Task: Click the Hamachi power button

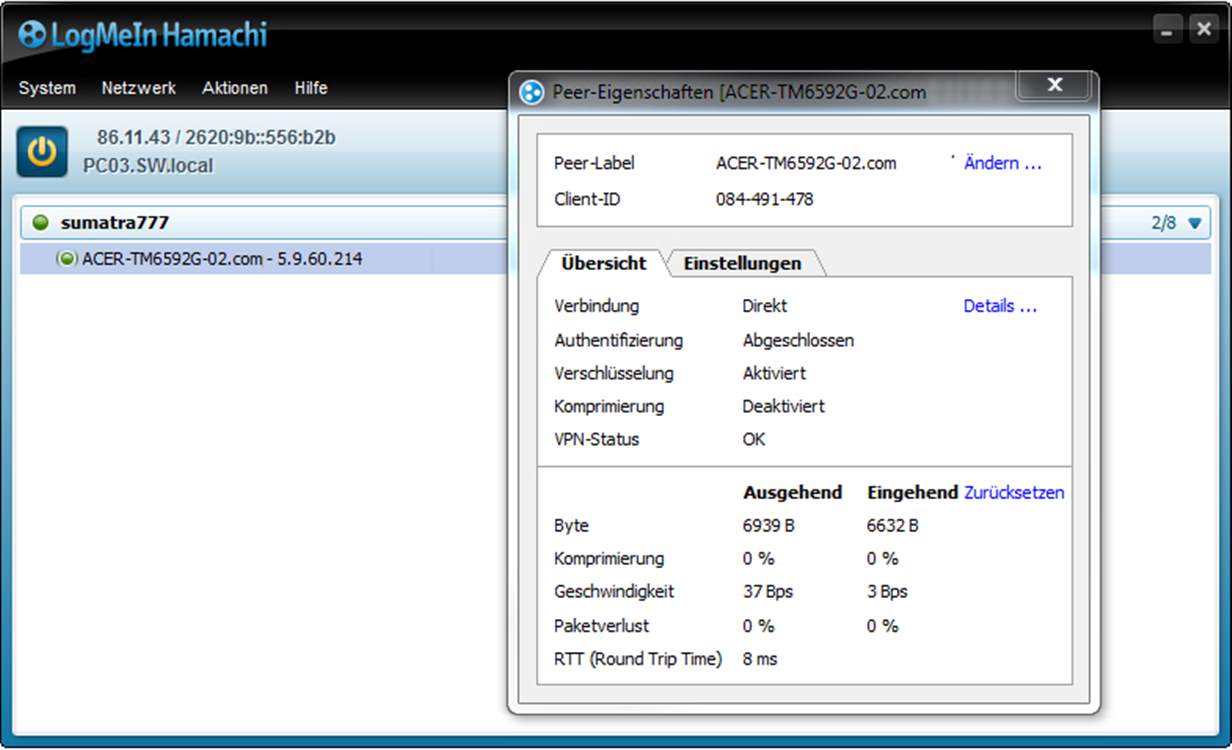Action: [x=42, y=152]
